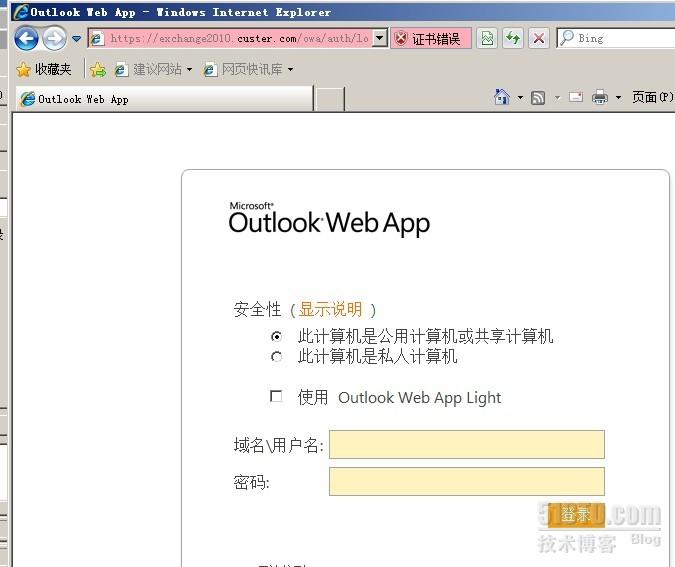The width and height of the screenshot is (675, 567).
Task: Open the recent pages dropdown arrow
Action: coord(76,39)
